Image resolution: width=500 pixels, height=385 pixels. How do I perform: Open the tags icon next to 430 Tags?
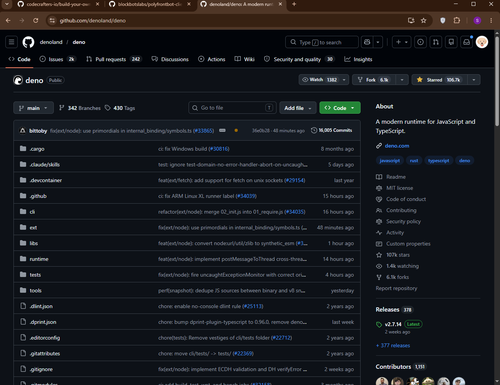(x=108, y=108)
